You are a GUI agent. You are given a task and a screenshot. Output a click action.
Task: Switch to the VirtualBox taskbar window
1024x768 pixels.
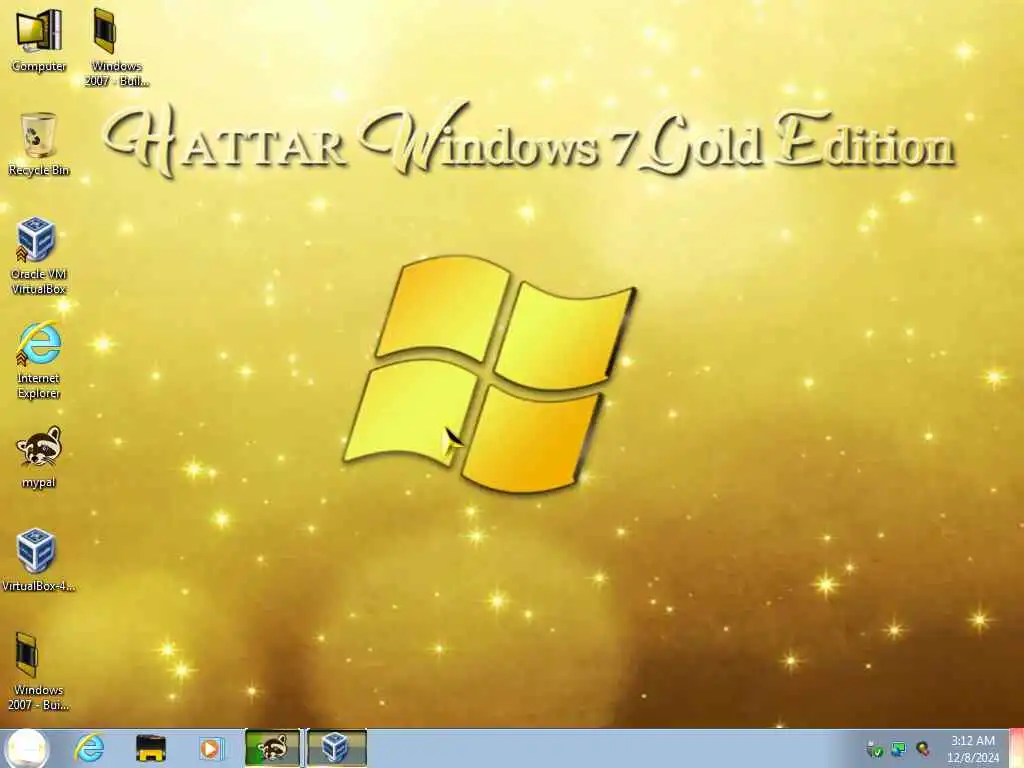336,748
